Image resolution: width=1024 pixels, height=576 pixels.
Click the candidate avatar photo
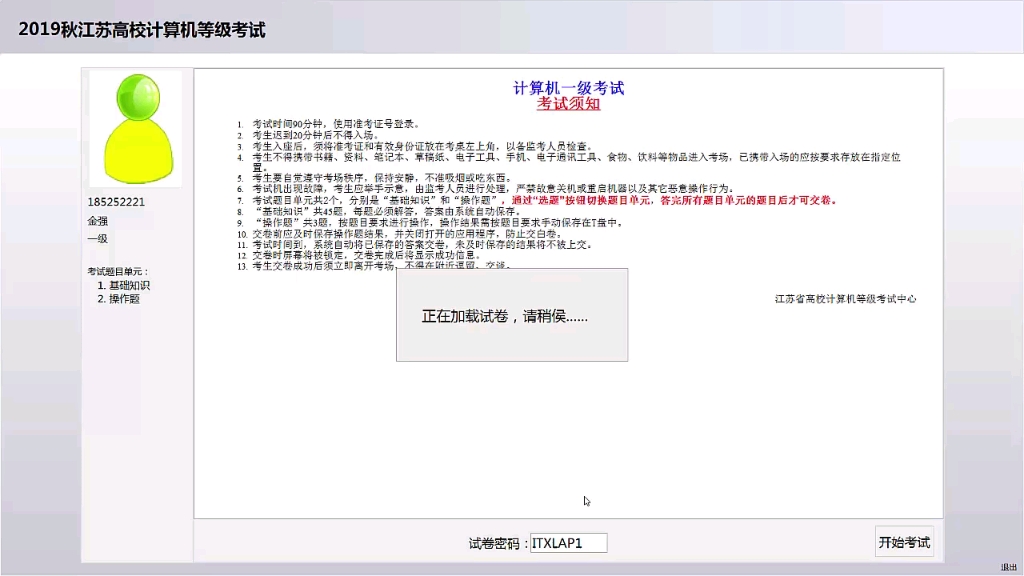point(135,127)
